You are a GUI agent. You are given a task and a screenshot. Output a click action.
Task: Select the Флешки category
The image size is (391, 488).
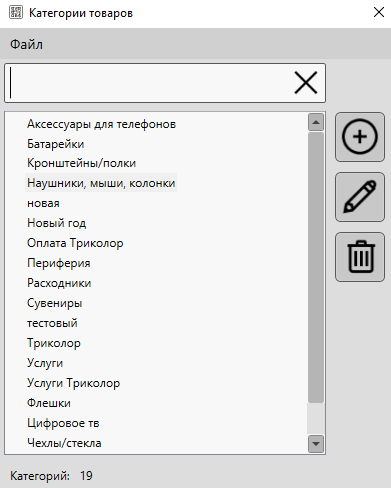click(49, 403)
